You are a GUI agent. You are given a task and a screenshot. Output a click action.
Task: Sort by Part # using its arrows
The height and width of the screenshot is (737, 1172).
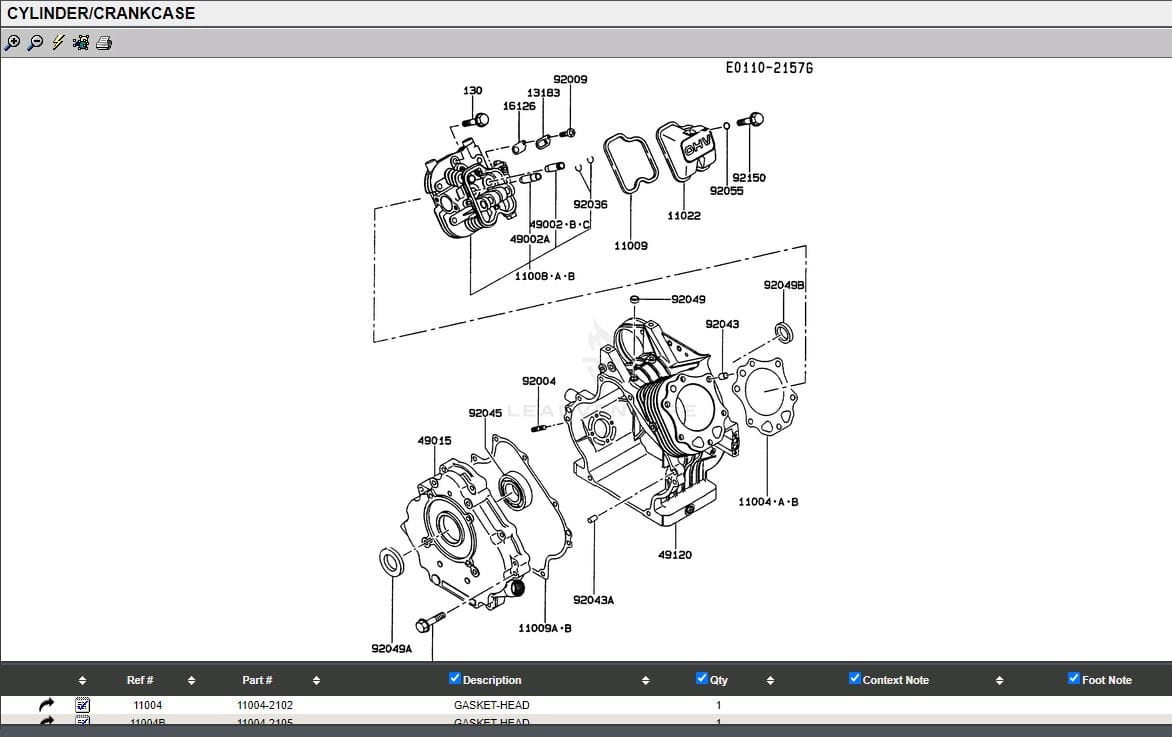316,681
